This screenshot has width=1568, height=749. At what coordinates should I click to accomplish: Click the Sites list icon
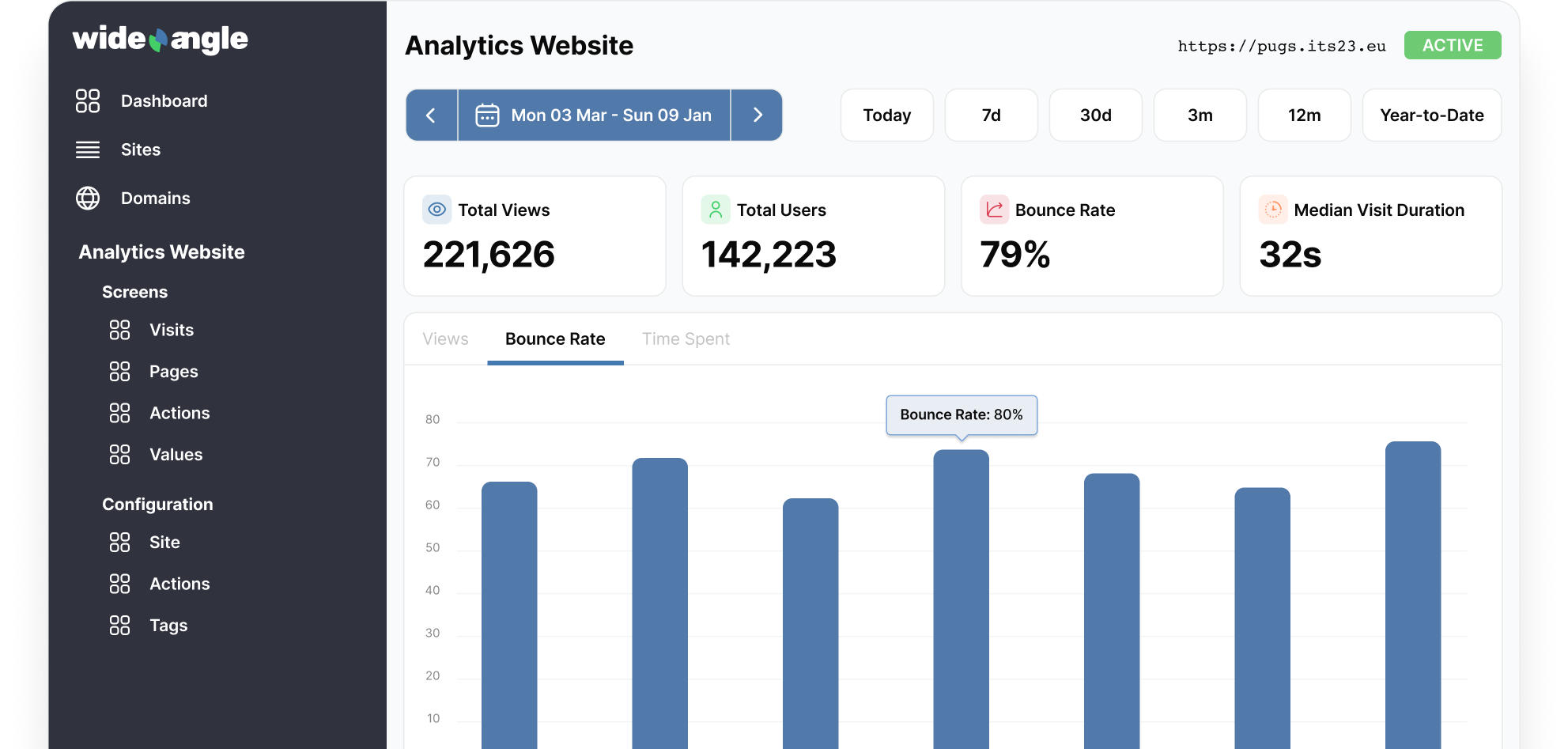click(x=88, y=149)
